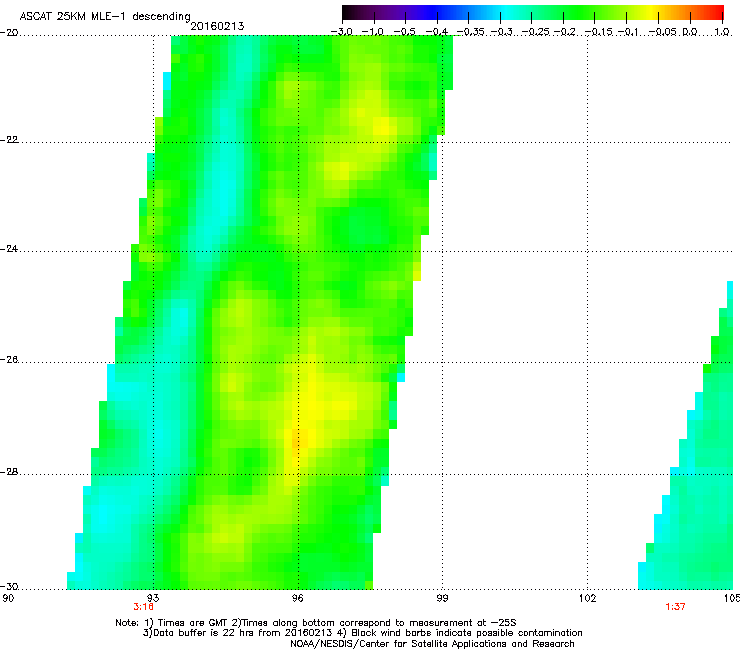
Task: Click the "-0.4" color bar label
Action: point(437,32)
